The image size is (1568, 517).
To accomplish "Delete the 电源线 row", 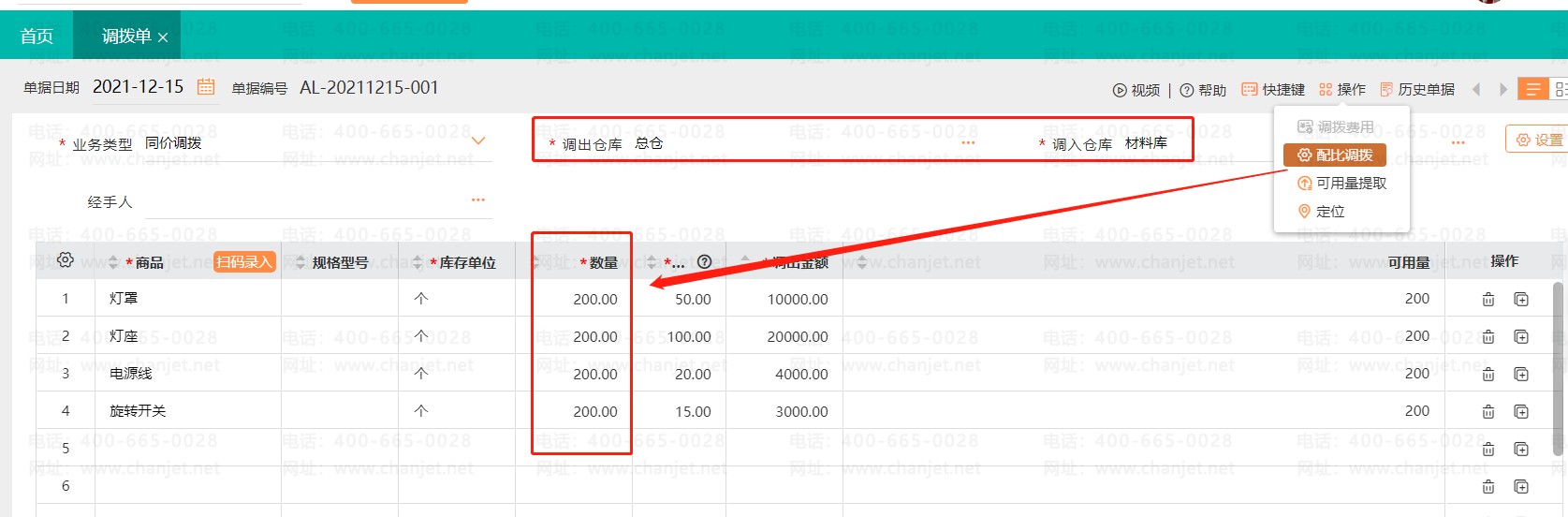I will [1488, 374].
